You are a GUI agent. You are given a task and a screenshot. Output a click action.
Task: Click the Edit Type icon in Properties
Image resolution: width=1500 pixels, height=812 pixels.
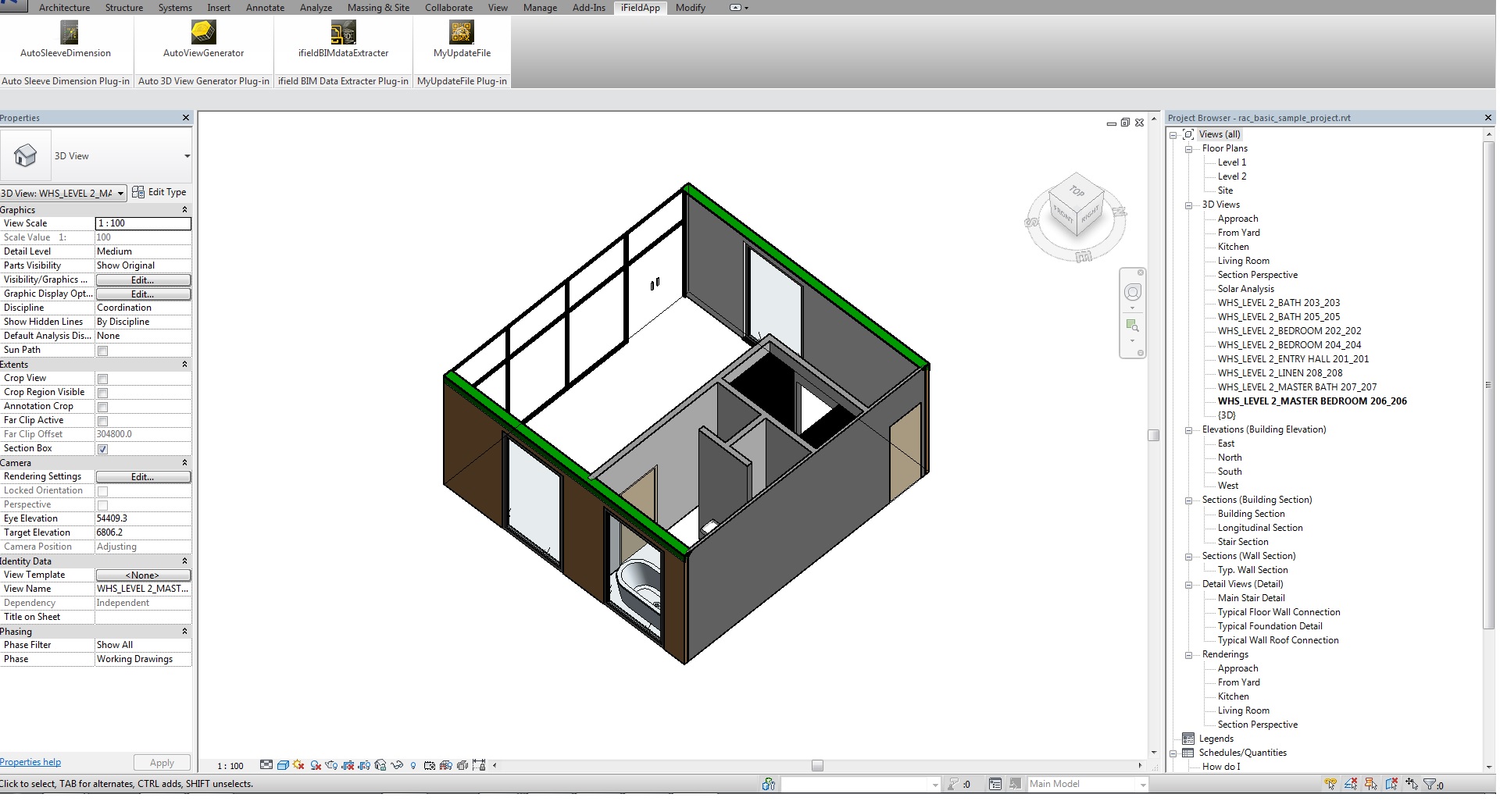click(138, 192)
